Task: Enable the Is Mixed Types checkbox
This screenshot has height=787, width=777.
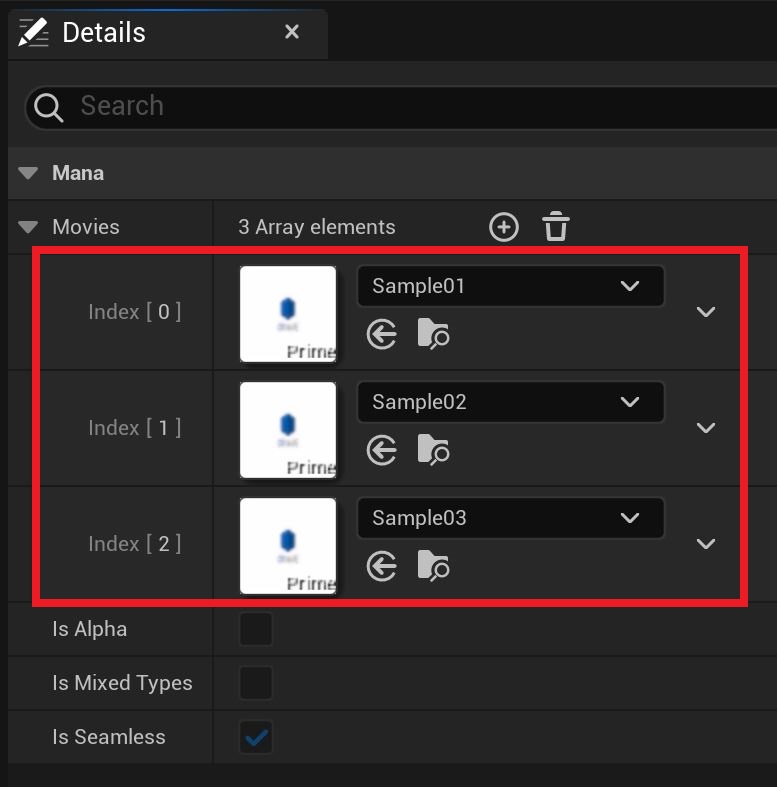Action: point(256,684)
